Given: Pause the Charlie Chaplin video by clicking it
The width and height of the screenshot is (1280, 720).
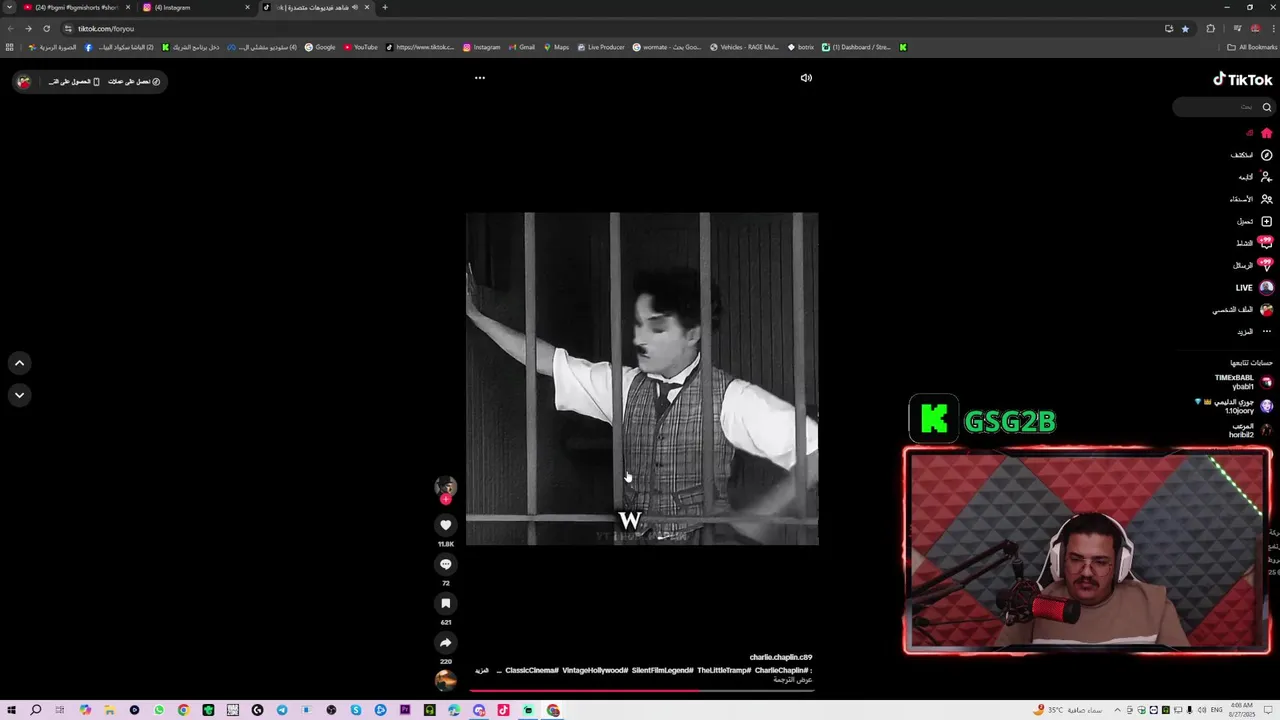Looking at the screenshot, I should 642,378.
